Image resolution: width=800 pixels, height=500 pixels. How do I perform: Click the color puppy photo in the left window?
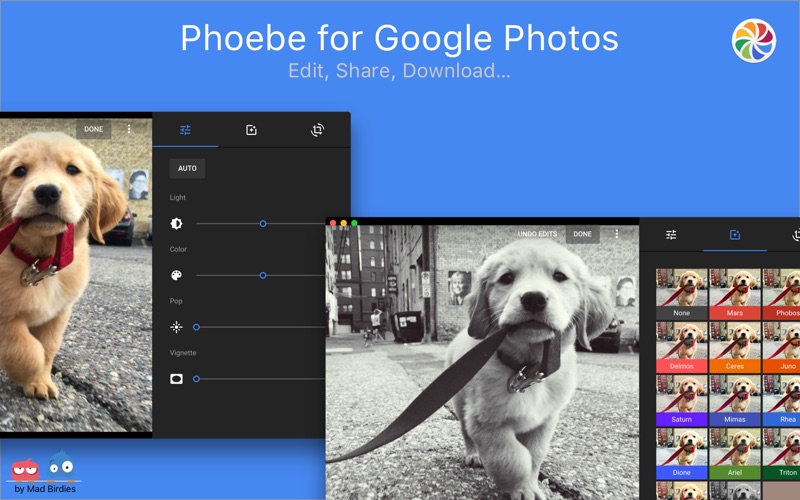click(76, 276)
